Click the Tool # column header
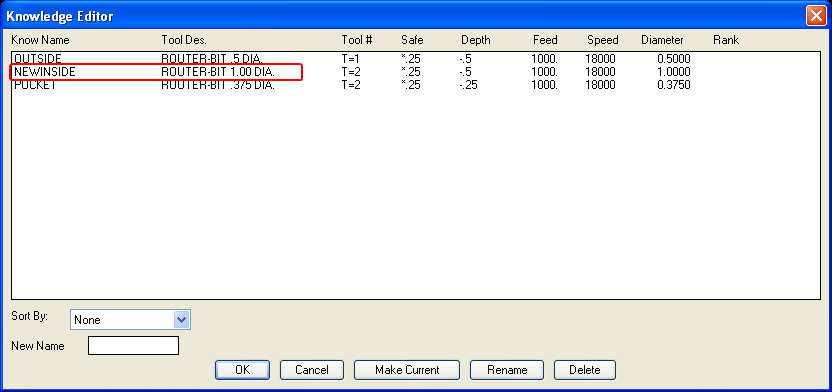This screenshot has height=392, width=832. pos(357,40)
